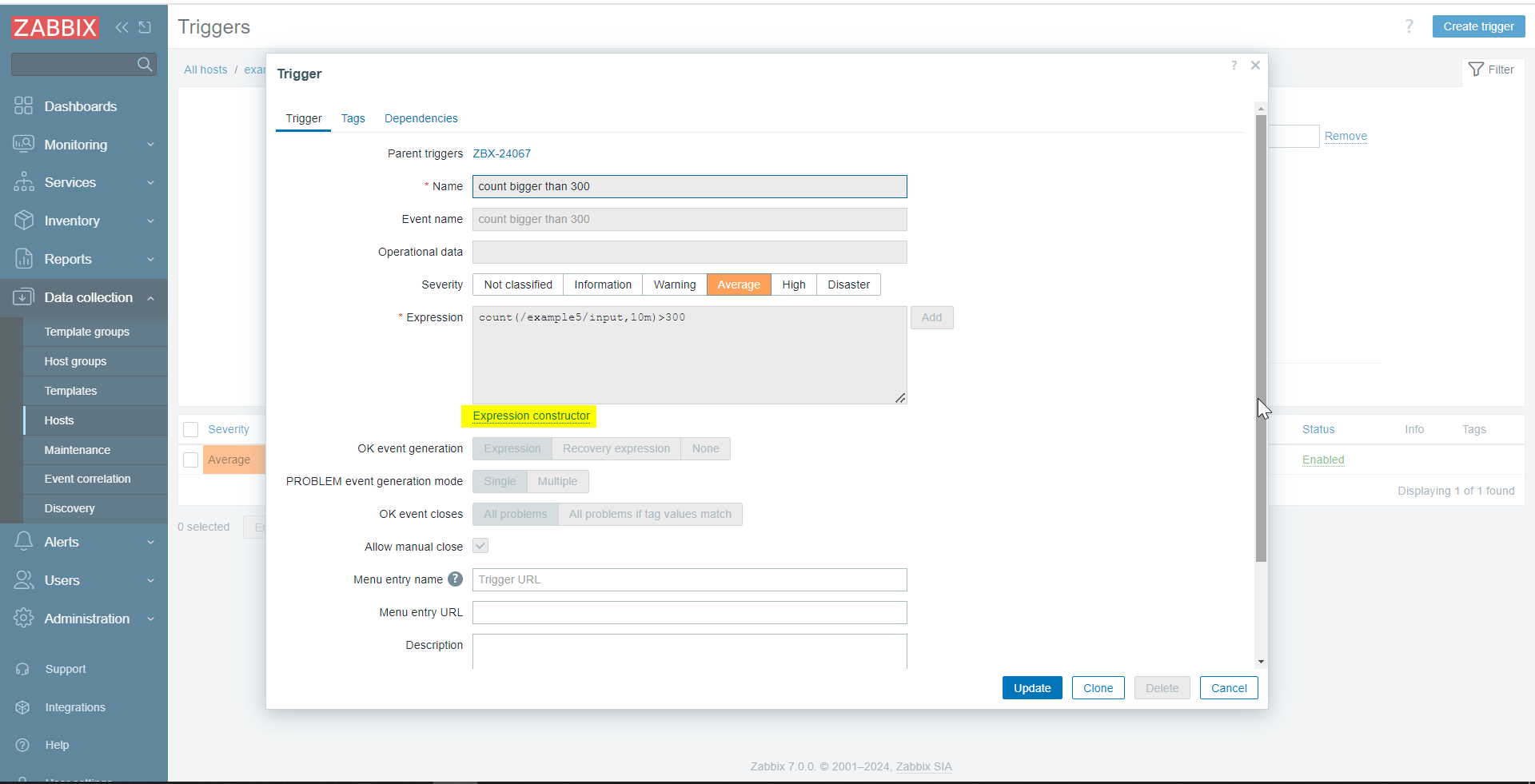Click the Menu entry URL input field
Screen dimensions: 1535x784
pyautogui.click(x=689, y=613)
